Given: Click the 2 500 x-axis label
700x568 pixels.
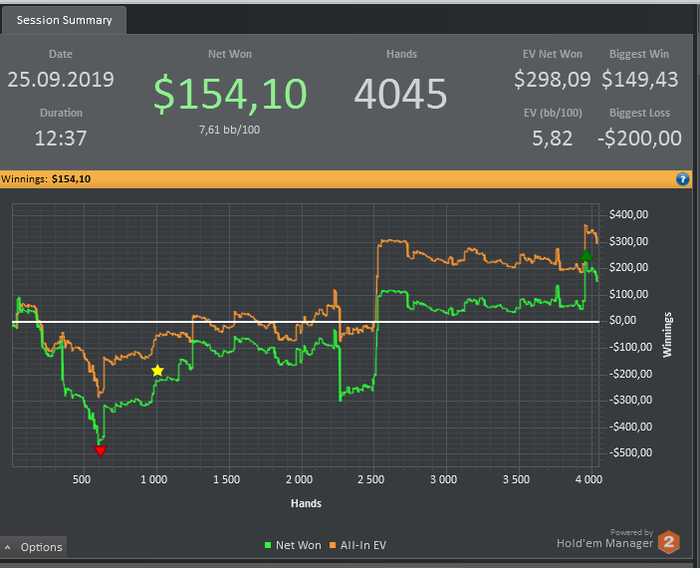Looking at the screenshot, I should pos(371,480).
